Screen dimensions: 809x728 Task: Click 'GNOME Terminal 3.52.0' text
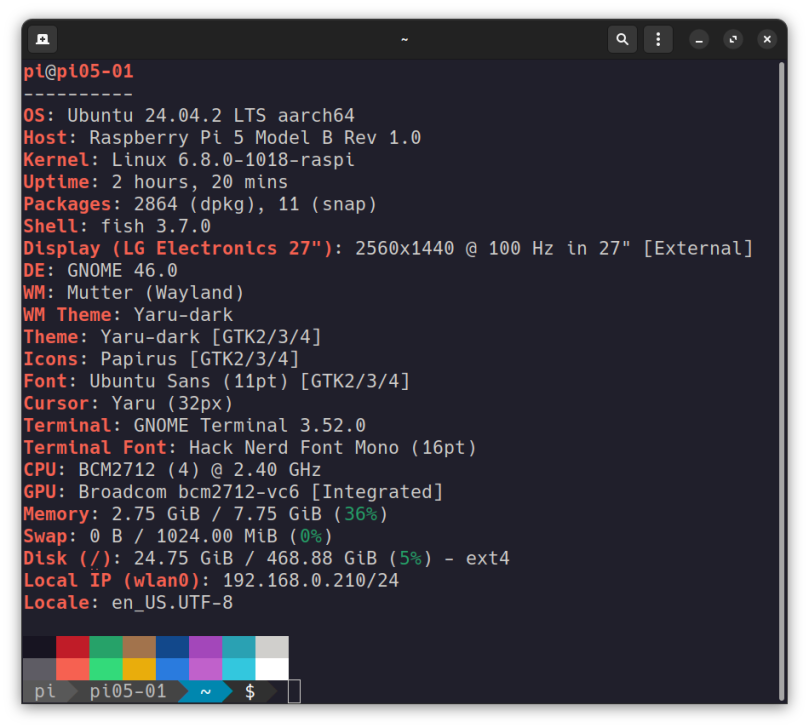coord(250,426)
